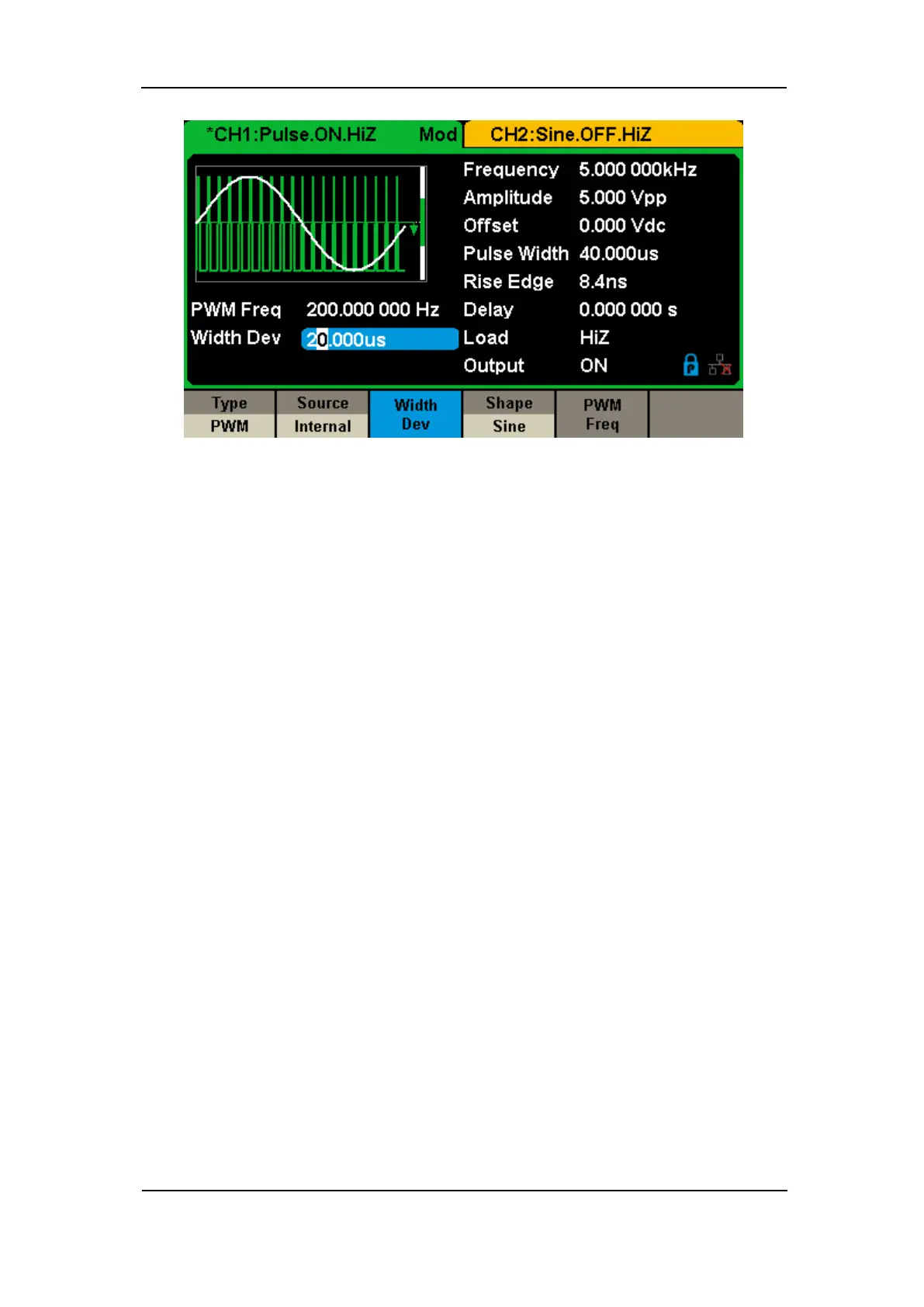Click the Offset value 0.000 Vdc
This screenshot has height=1307, width=924.
pos(622,226)
